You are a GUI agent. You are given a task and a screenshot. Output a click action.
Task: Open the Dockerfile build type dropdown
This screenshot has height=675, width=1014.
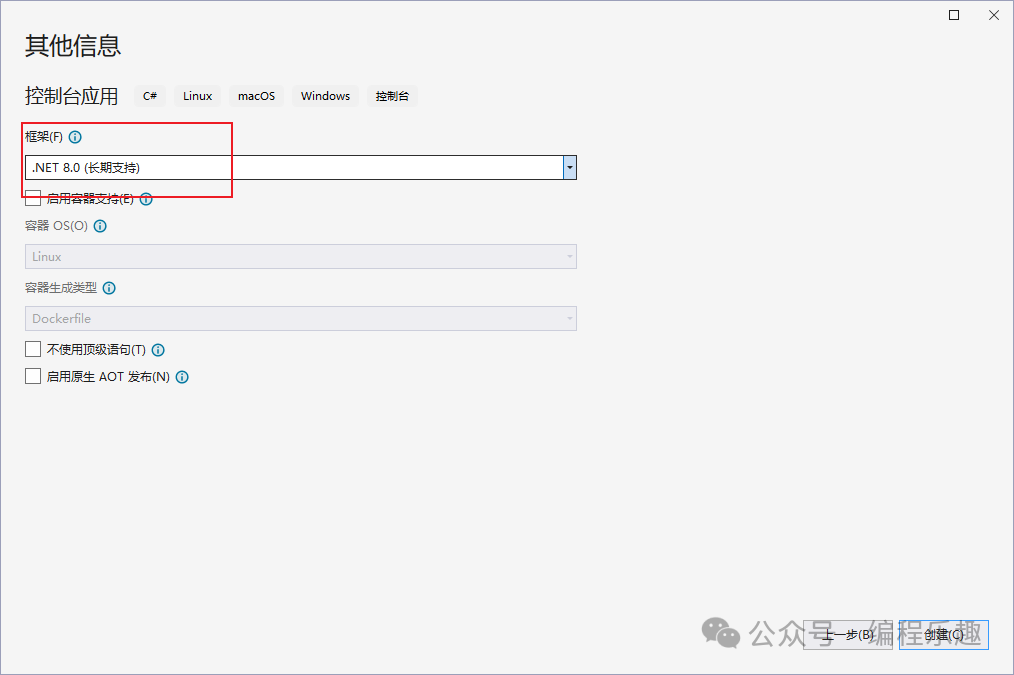(301, 319)
